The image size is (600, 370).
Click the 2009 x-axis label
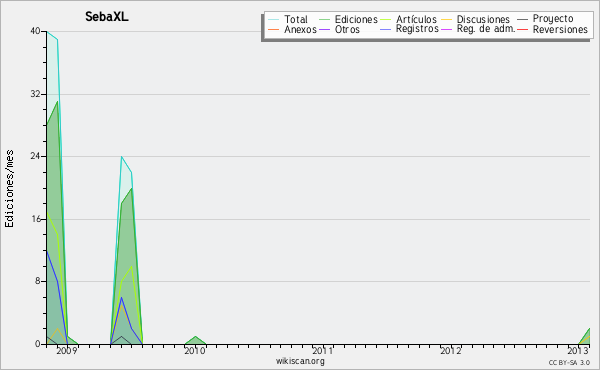point(67,350)
